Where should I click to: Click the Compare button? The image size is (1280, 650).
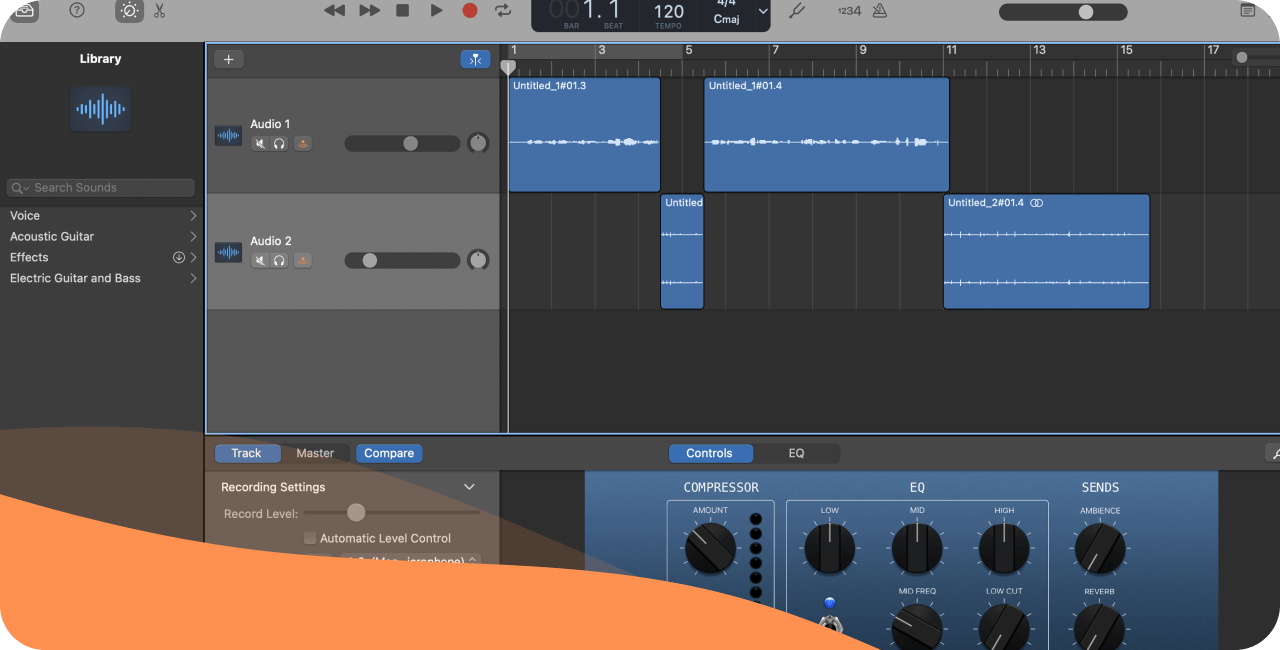pyautogui.click(x=389, y=453)
